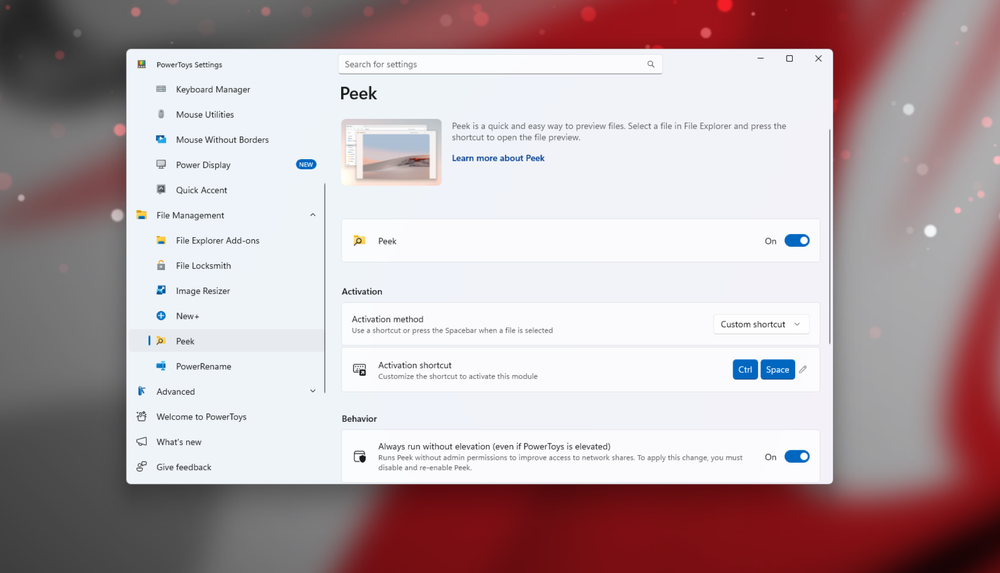Click the Peek magnifier icon in sidebar
Image resolution: width=1000 pixels, height=573 pixels.
pyautogui.click(x=161, y=341)
